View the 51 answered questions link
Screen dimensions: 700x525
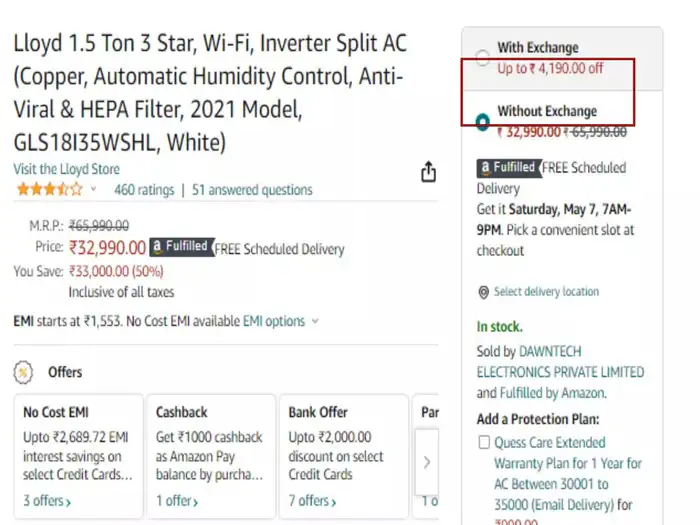pos(252,189)
